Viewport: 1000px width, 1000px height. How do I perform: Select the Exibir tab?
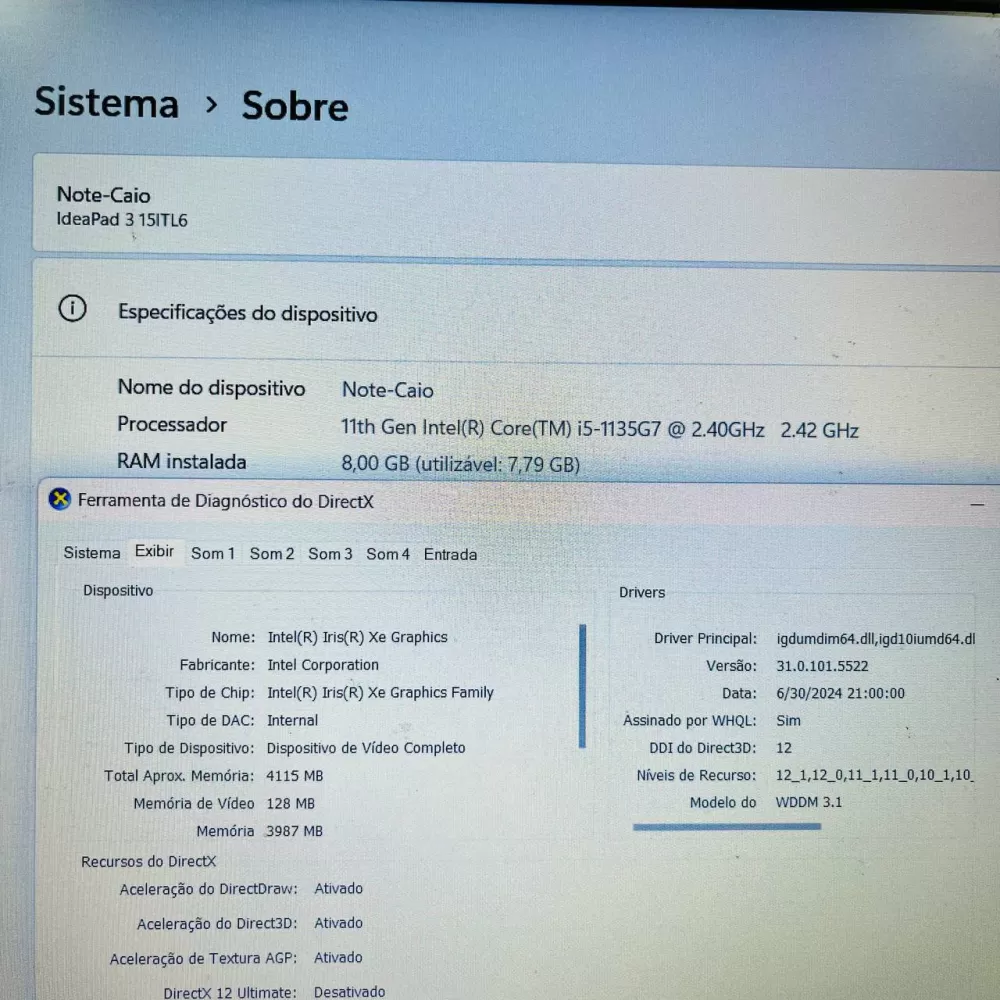point(154,551)
